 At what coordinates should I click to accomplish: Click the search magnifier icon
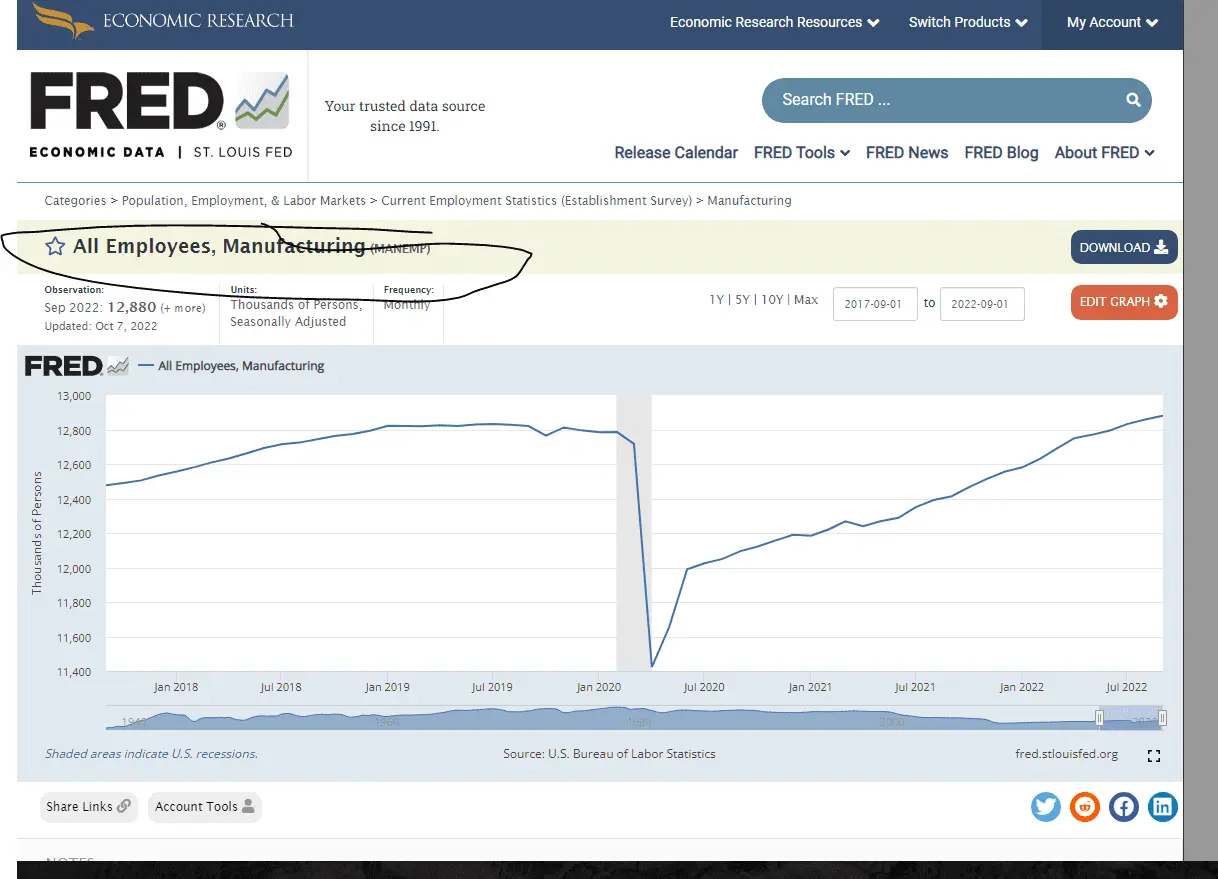tap(1133, 100)
